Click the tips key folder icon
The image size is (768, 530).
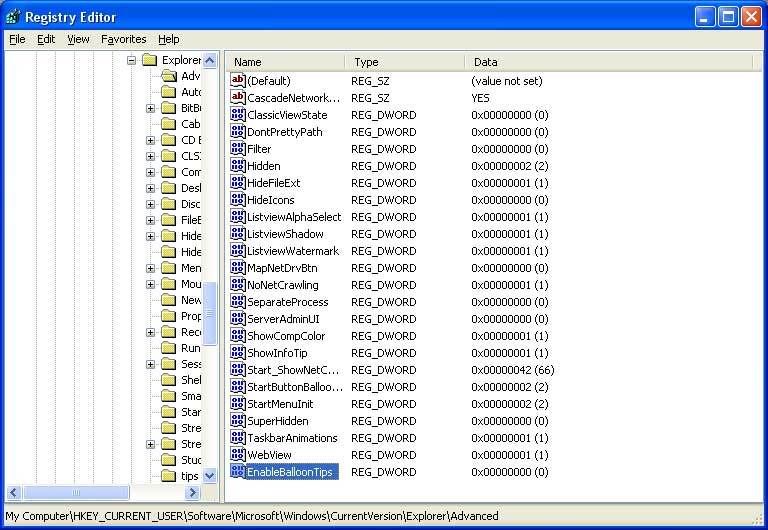pos(168,476)
